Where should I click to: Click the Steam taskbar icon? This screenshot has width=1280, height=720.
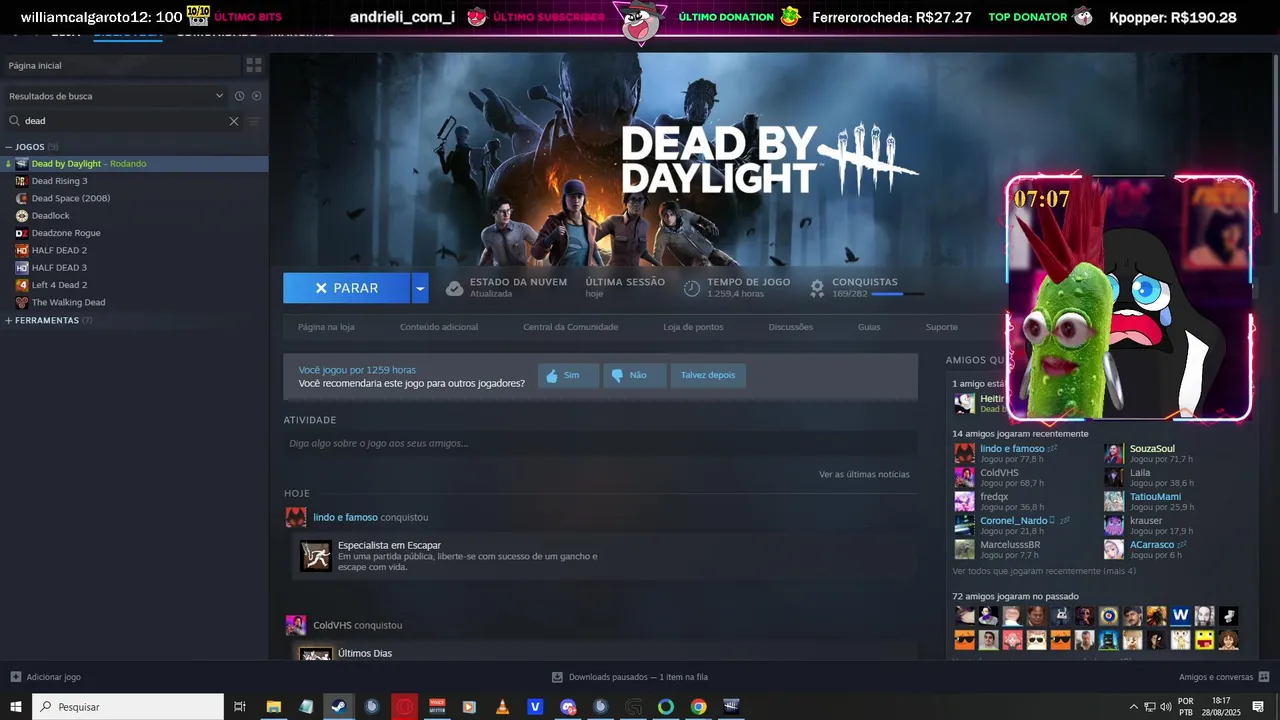click(x=338, y=707)
